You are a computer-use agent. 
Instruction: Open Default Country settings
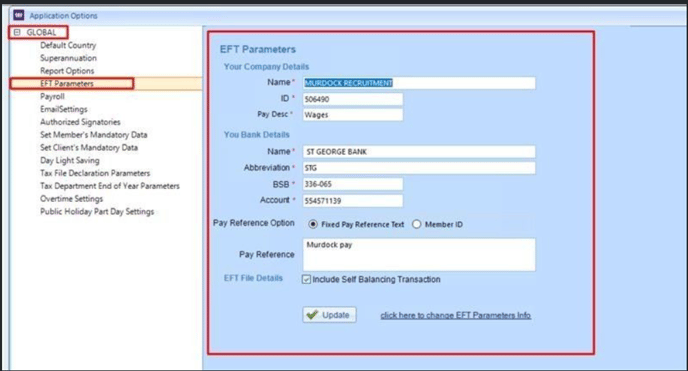click(x=68, y=45)
